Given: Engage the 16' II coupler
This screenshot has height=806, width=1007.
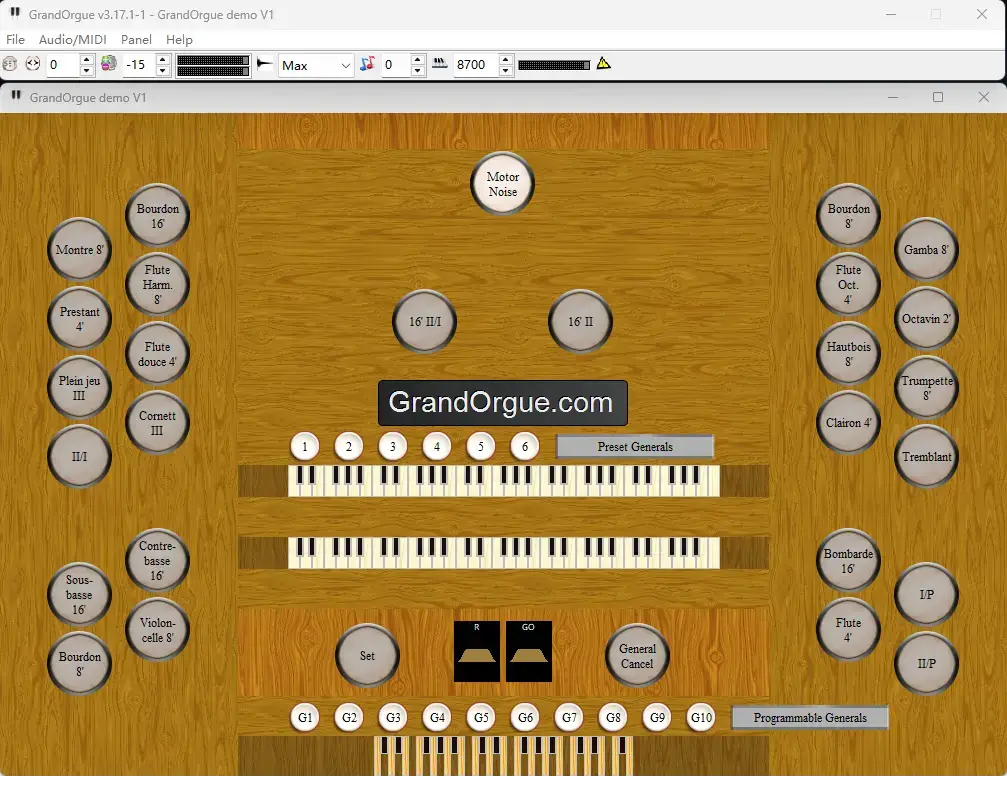Looking at the screenshot, I should 580,322.
